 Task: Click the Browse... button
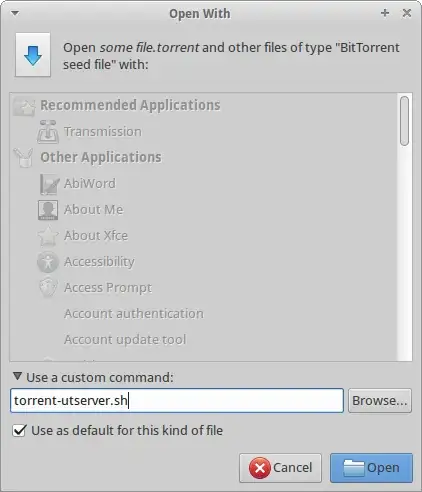pos(380,400)
